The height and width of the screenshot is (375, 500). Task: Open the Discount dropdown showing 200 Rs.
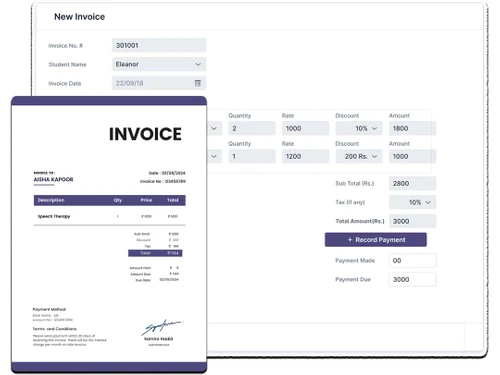click(359, 156)
